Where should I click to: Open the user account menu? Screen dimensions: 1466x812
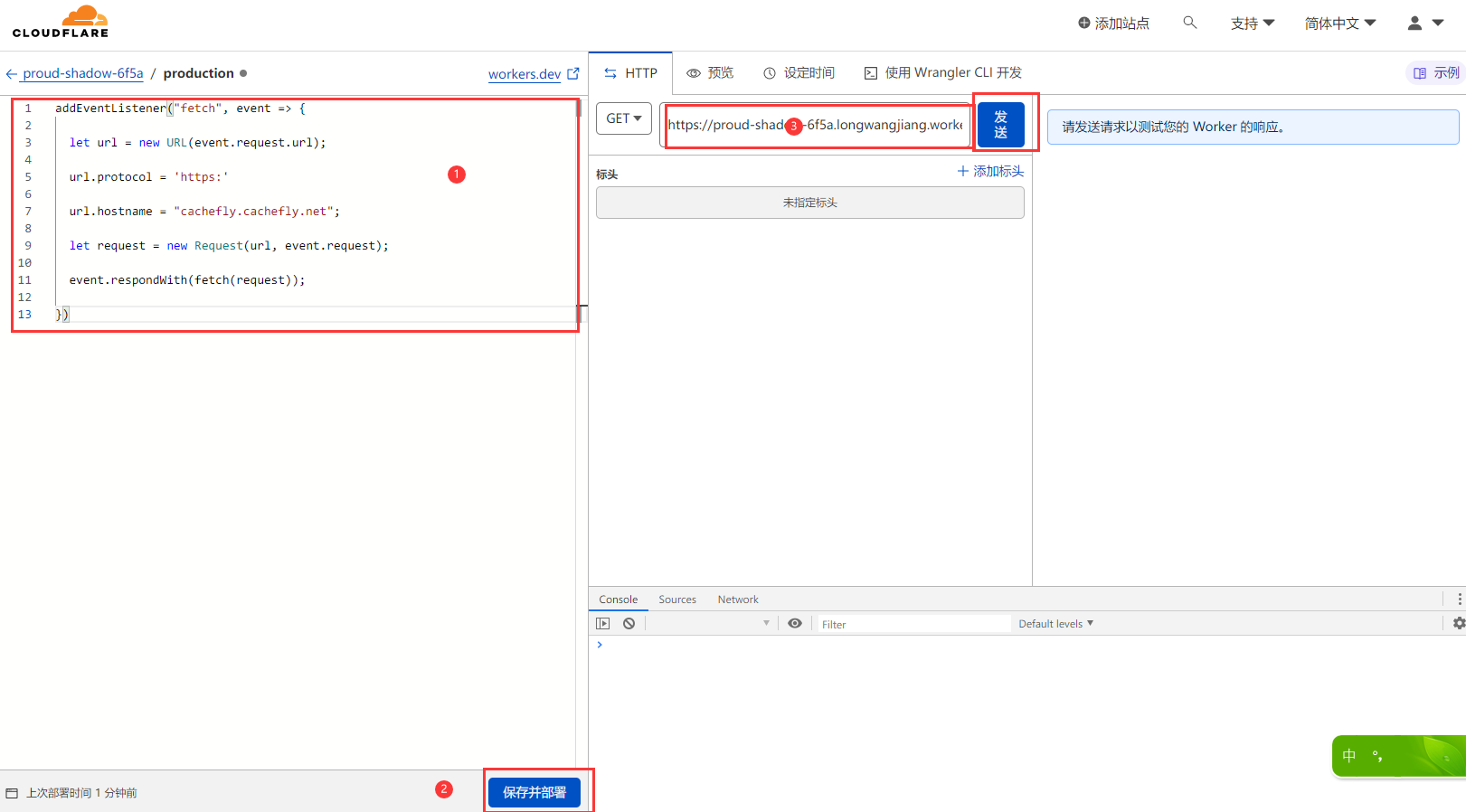tap(1424, 24)
